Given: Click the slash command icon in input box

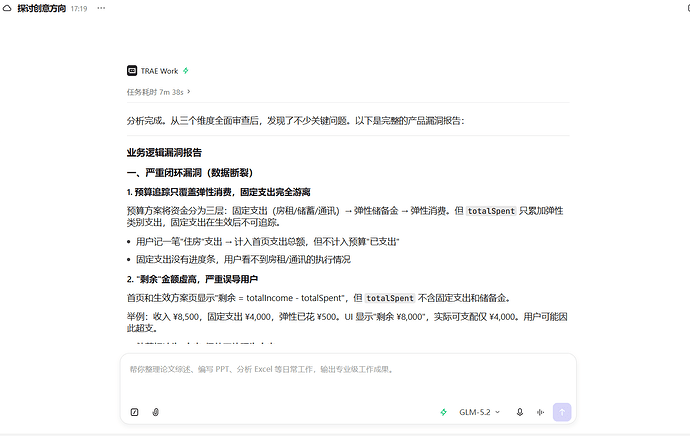Looking at the screenshot, I should click(135, 412).
